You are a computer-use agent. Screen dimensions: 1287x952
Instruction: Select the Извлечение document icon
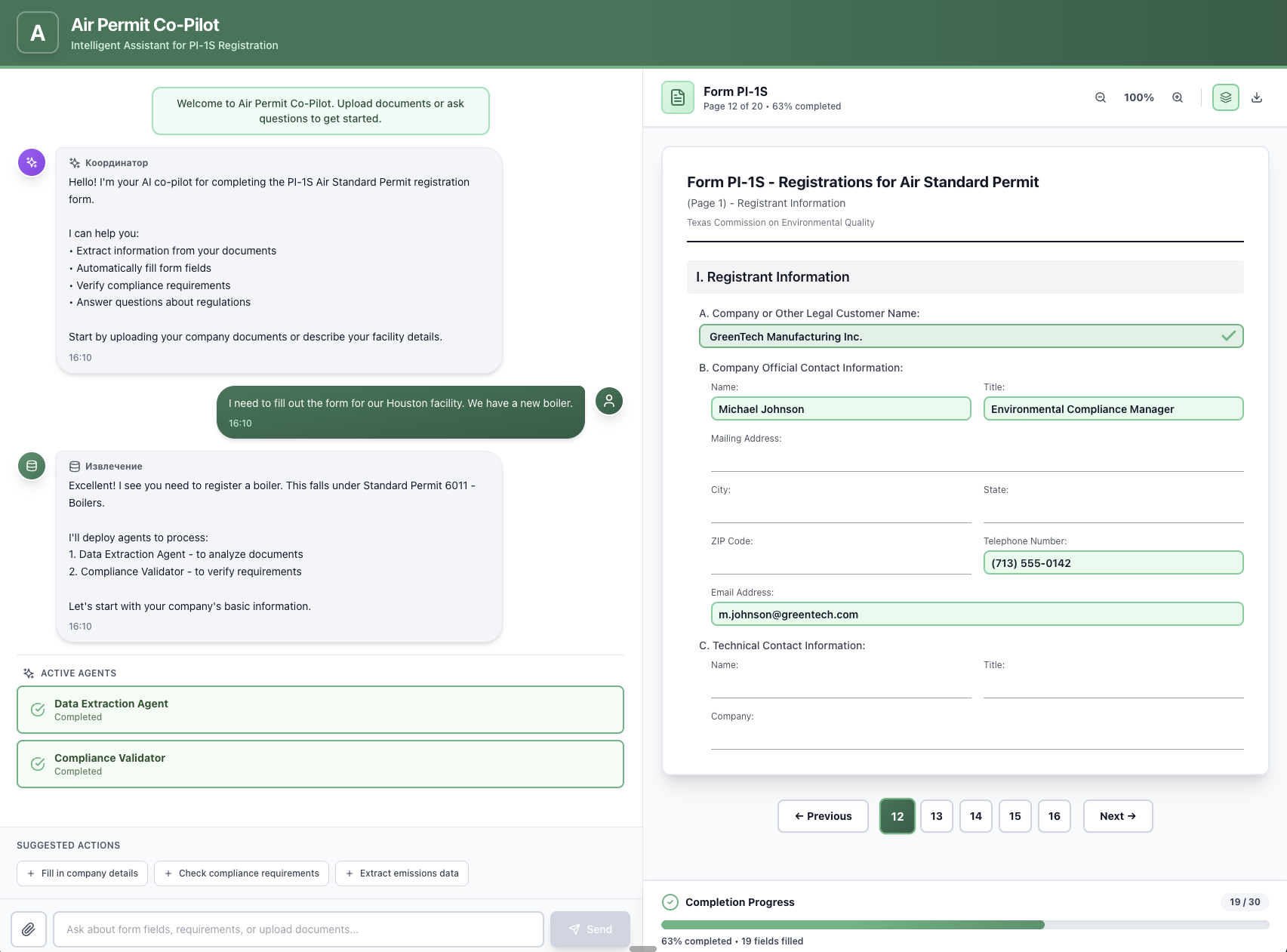point(31,466)
